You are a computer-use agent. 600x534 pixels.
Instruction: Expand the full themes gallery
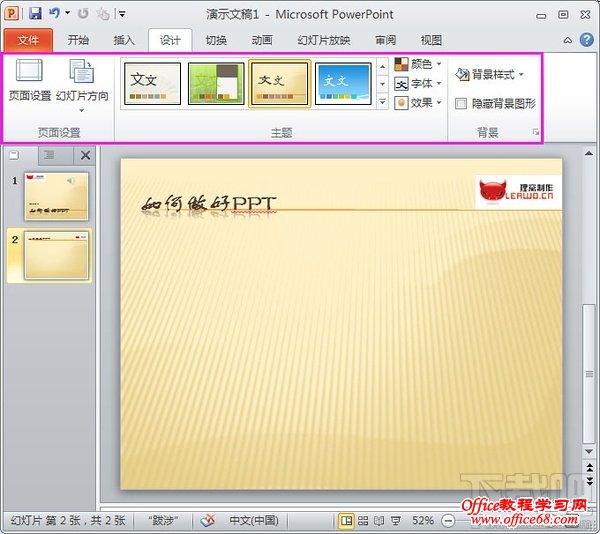pyautogui.click(x=382, y=101)
